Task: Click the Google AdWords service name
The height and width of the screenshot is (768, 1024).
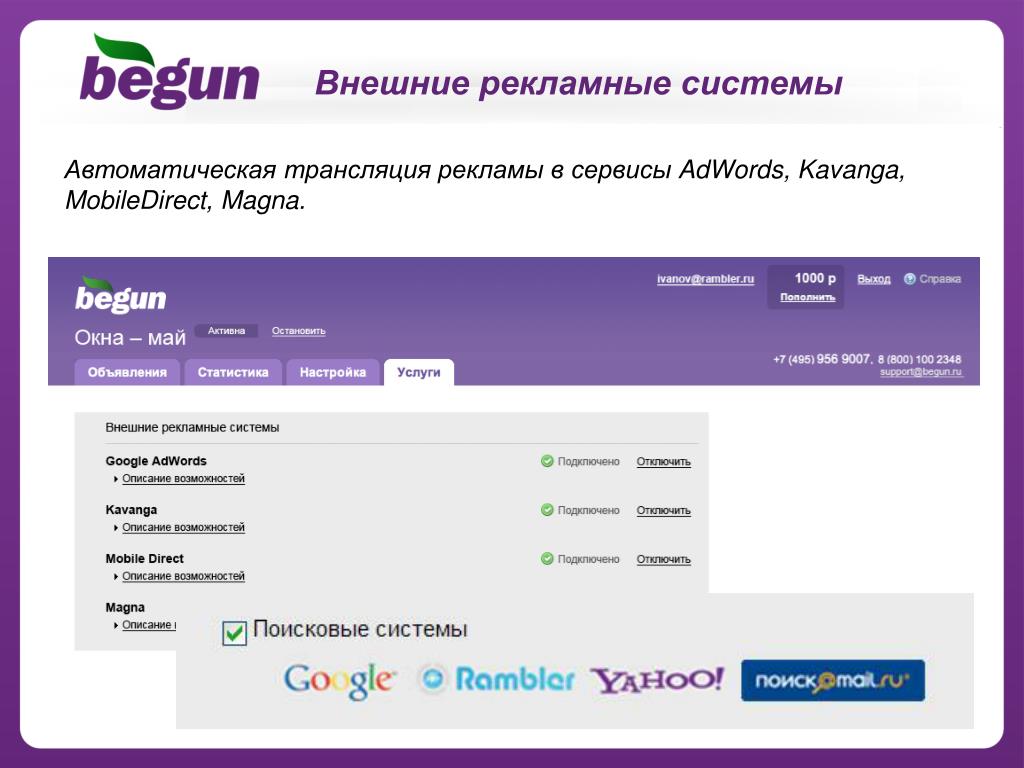Action: point(156,461)
